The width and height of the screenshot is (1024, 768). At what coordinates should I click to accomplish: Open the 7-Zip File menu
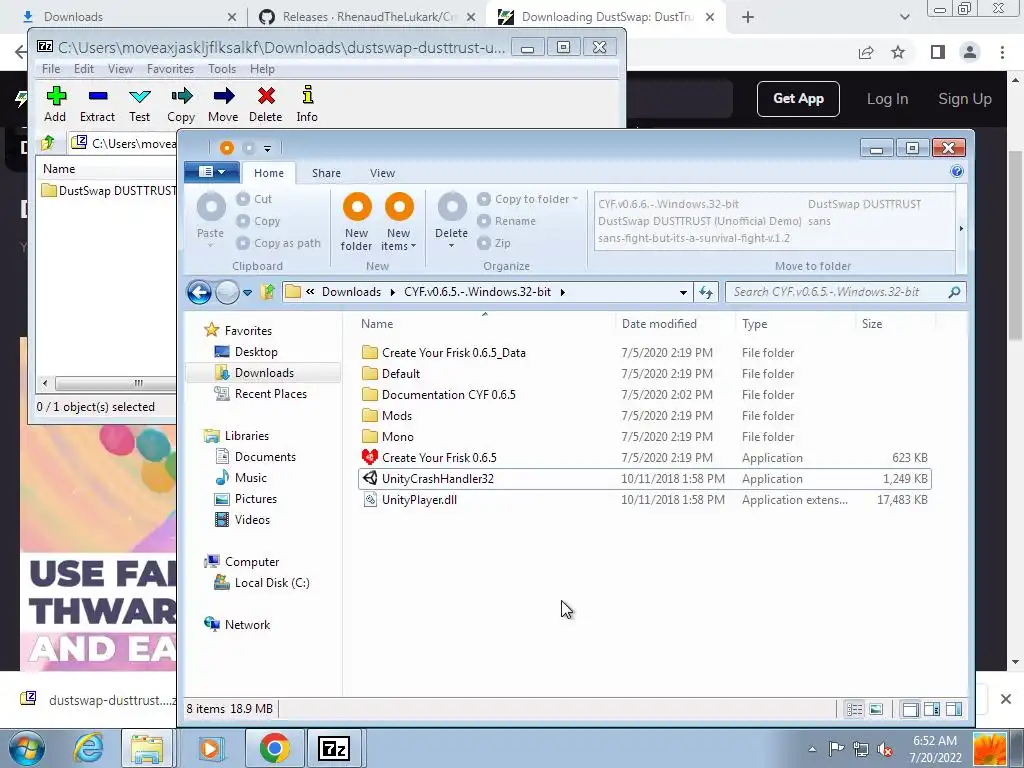pyautogui.click(x=51, y=69)
